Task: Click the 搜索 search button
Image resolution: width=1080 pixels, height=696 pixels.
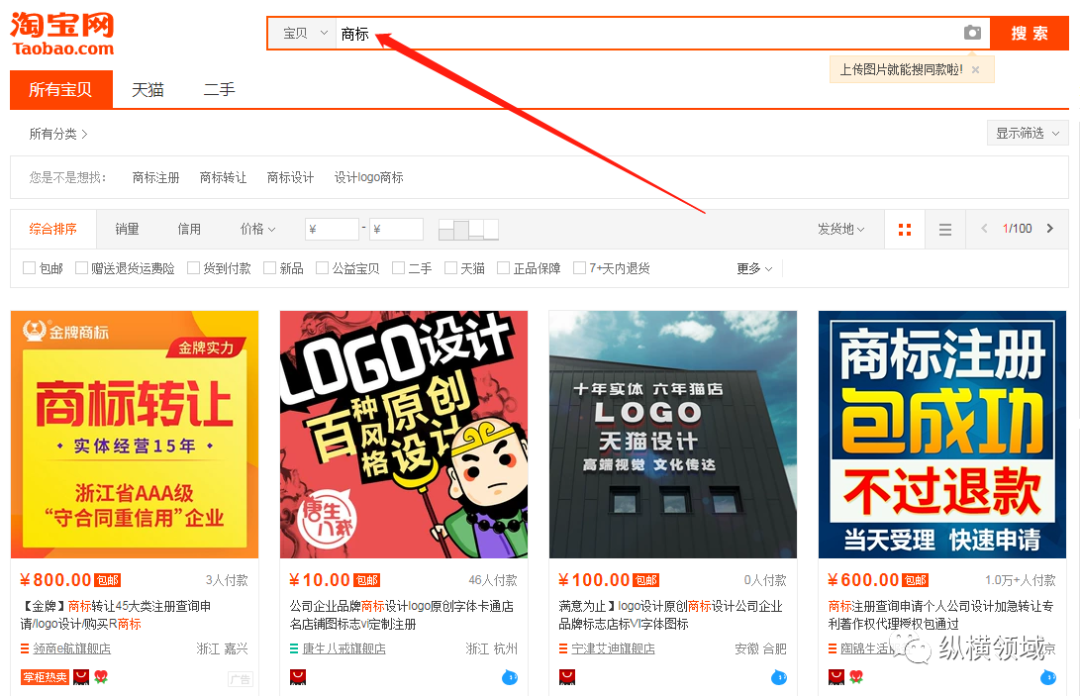Action: click(1030, 32)
